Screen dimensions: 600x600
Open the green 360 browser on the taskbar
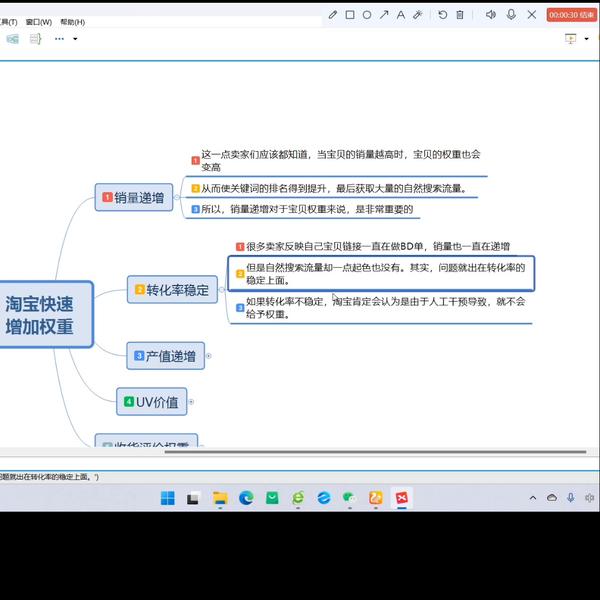[x=298, y=498]
